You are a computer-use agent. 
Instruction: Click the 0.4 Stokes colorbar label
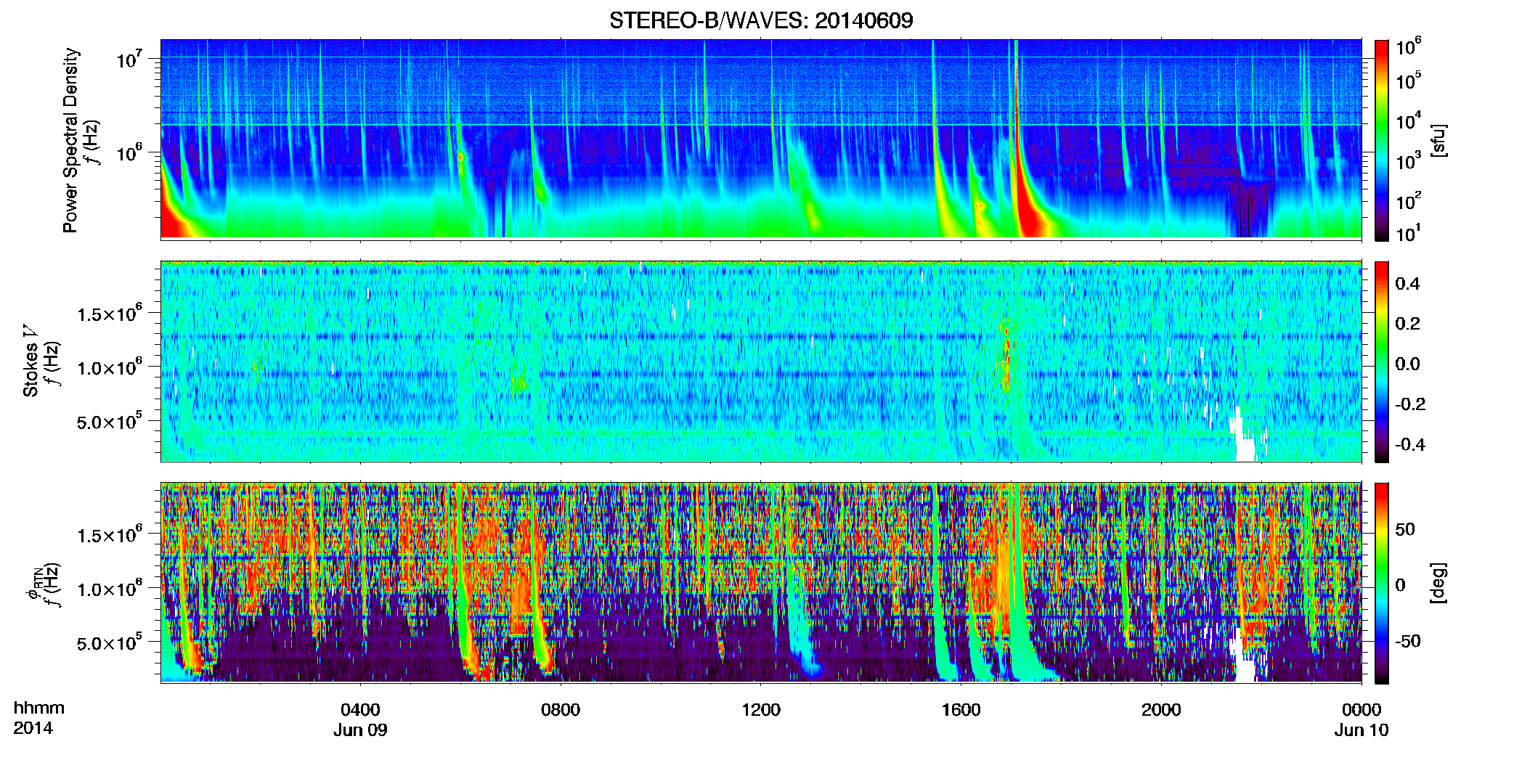tap(1407, 284)
